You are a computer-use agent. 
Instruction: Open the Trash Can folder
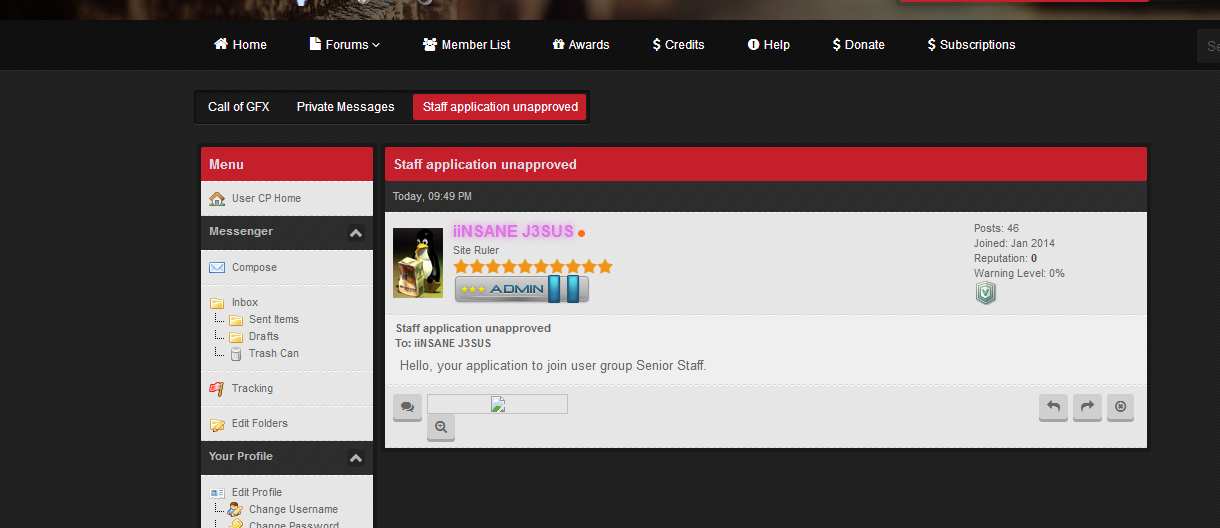(x=273, y=354)
